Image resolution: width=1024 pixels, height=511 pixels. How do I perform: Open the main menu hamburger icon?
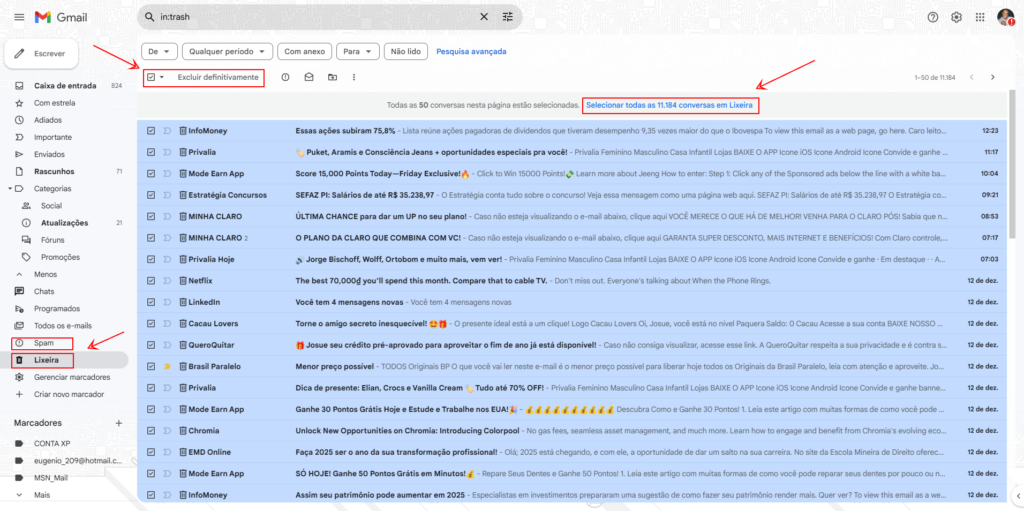19,17
